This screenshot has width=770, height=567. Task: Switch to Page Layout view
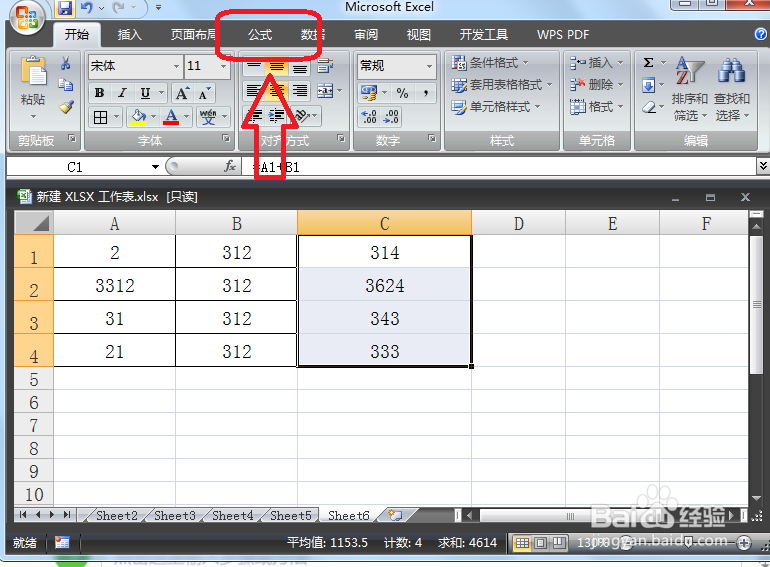pos(540,543)
